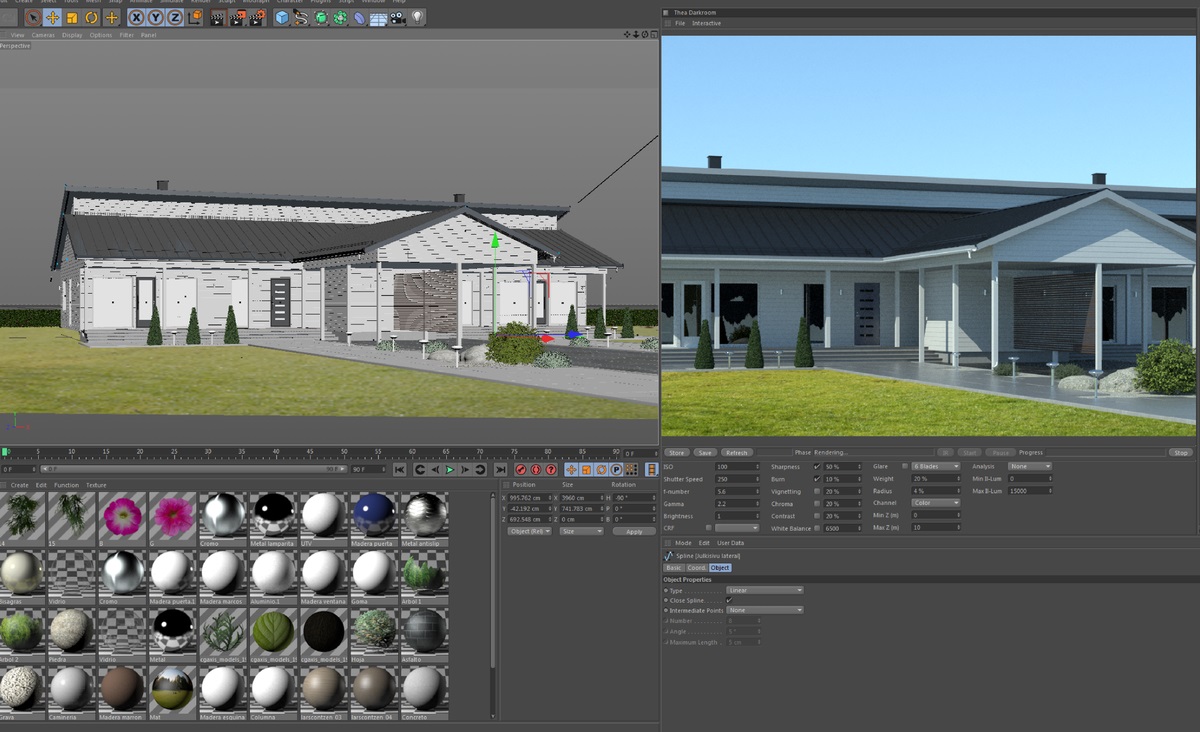Go to start of timeline
Viewport: 1200px width, 732px height.
point(400,469)
